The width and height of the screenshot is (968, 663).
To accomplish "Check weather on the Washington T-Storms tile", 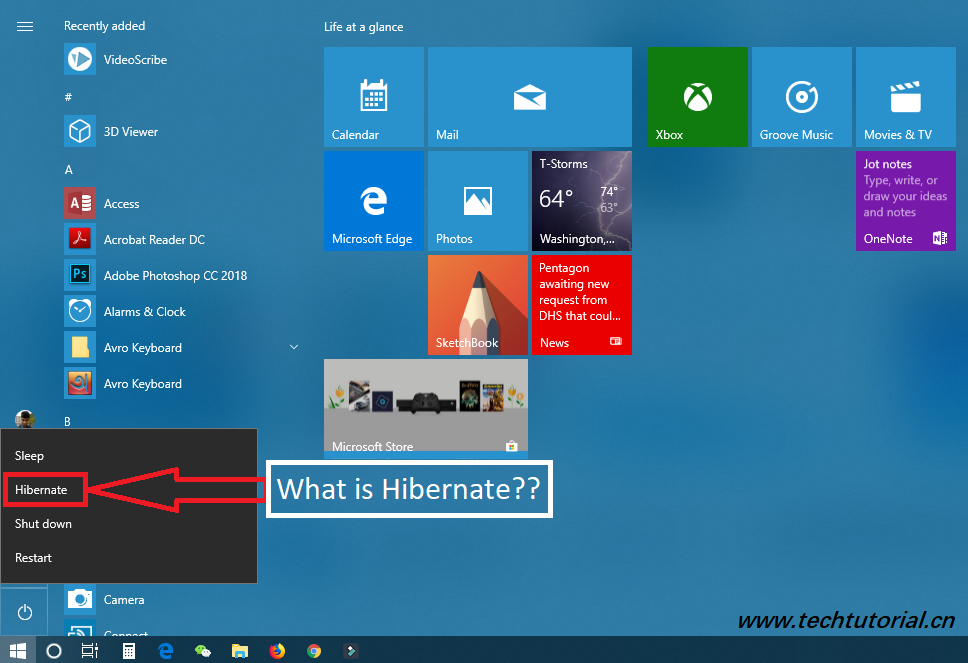I will [581, 200].
